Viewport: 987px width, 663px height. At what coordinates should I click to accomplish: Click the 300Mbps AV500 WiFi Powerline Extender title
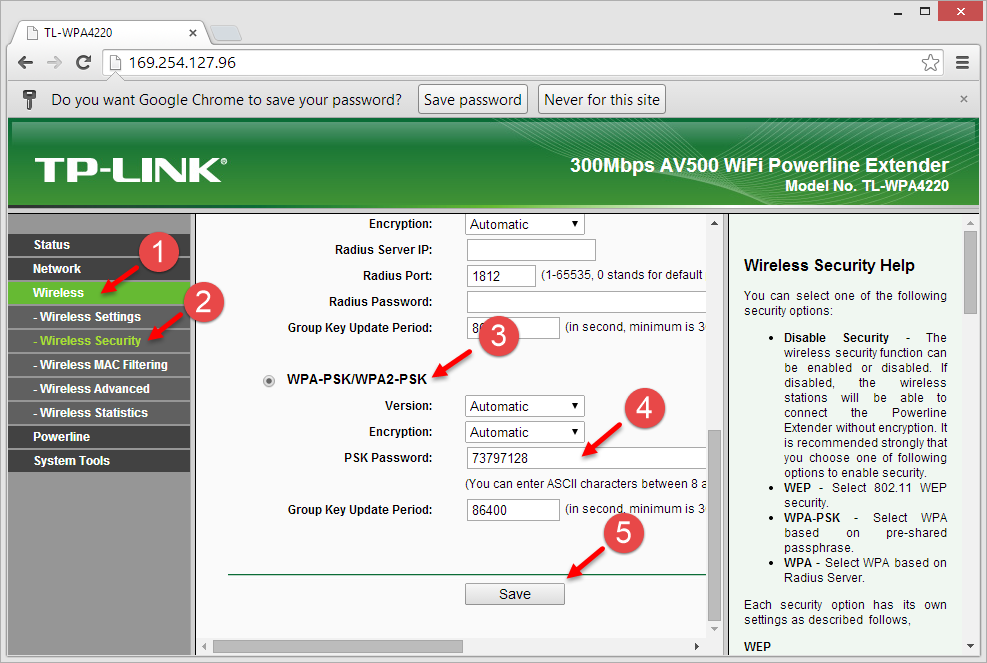pyautogui.click(x=759, y=165)
